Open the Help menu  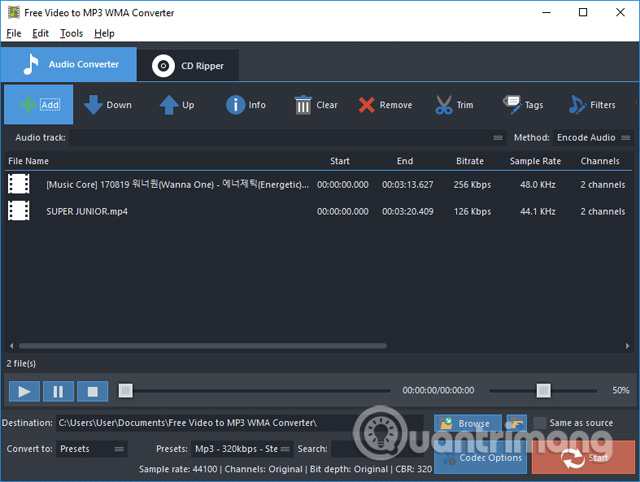click(x=104, y=33)
